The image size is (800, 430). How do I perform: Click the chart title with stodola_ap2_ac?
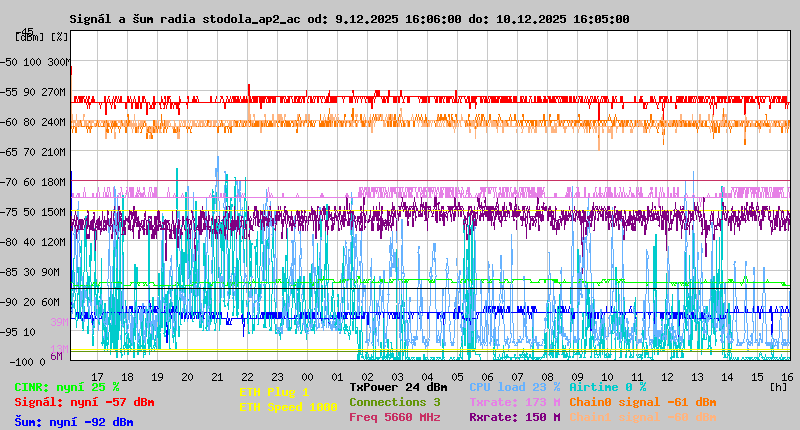pyautogui.click(x=349, y=19)
